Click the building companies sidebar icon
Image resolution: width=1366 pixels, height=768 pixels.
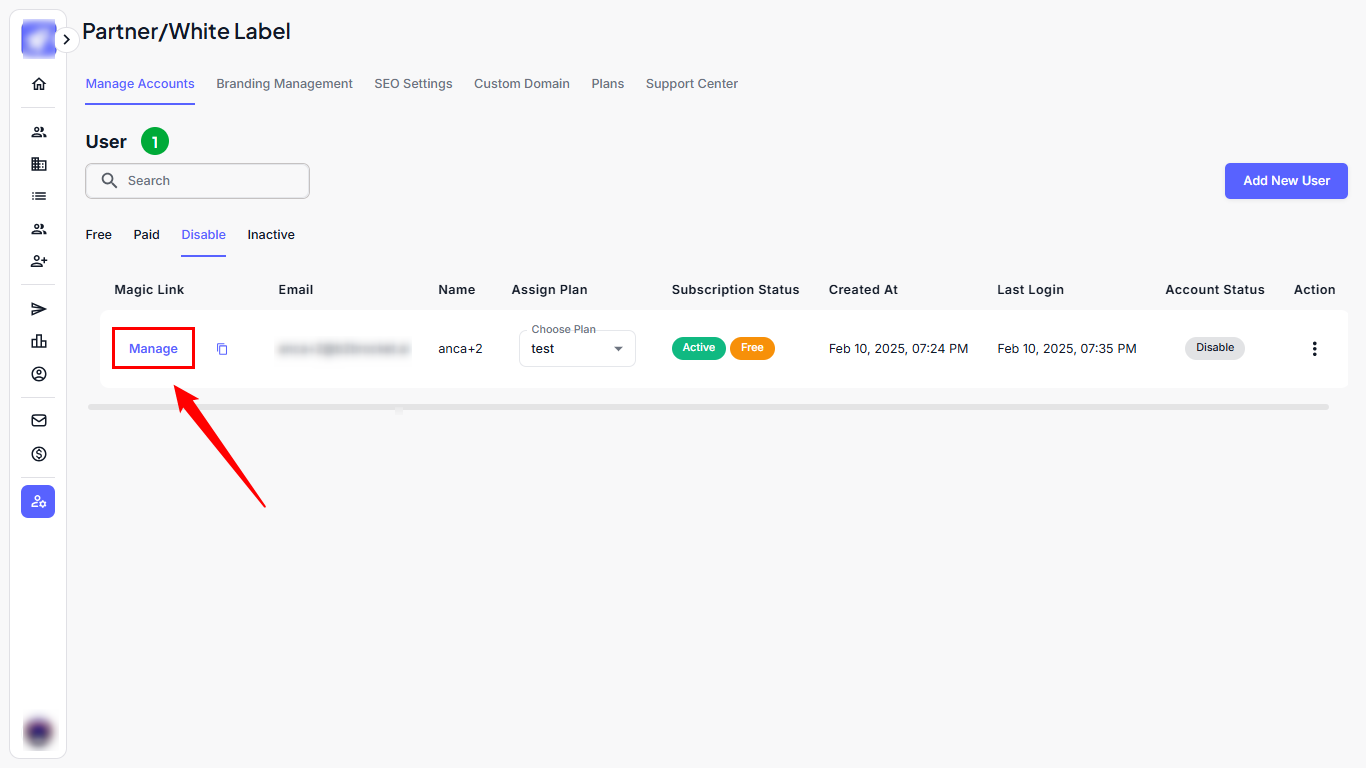pos(39,164)
